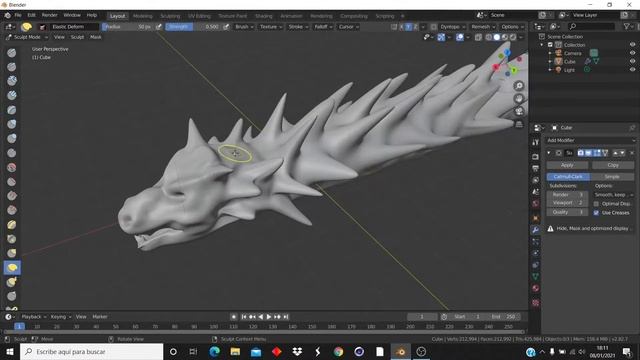Open the Remesh dropdown
640x360 pixels.
coord(483,27)
